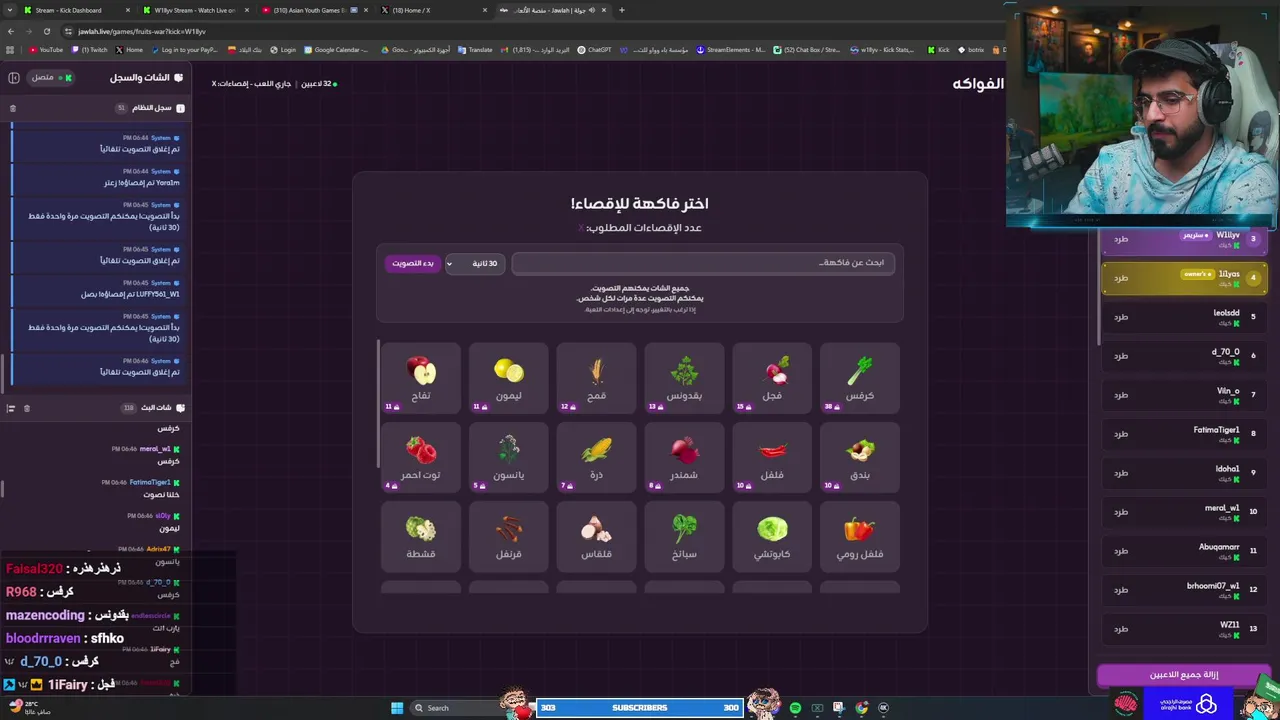1280x720 pixels.
Task: Select the cabbage (كابوتشي) fruit card
Action: tap(772, 537)
